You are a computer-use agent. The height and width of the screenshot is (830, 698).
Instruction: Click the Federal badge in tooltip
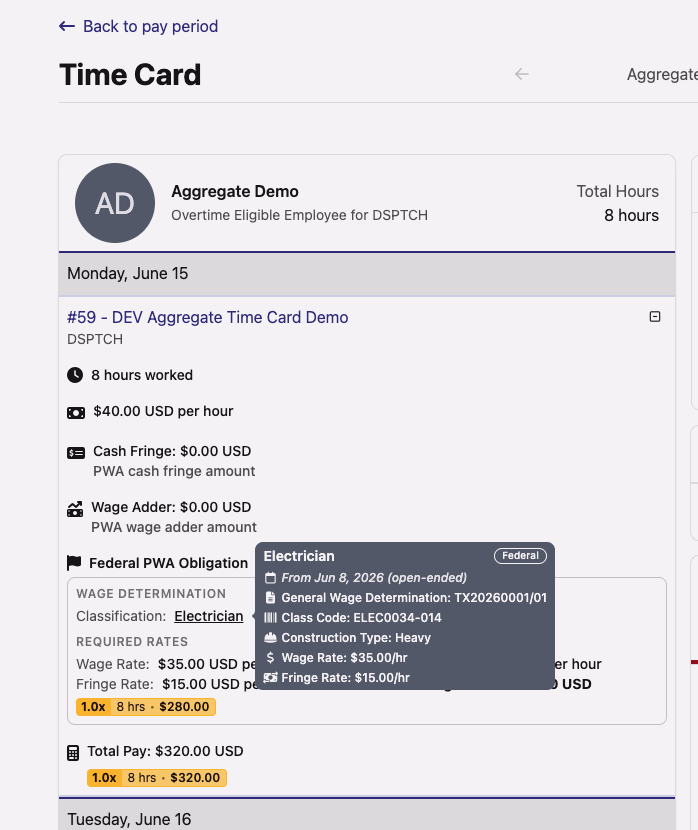[520, 556]
